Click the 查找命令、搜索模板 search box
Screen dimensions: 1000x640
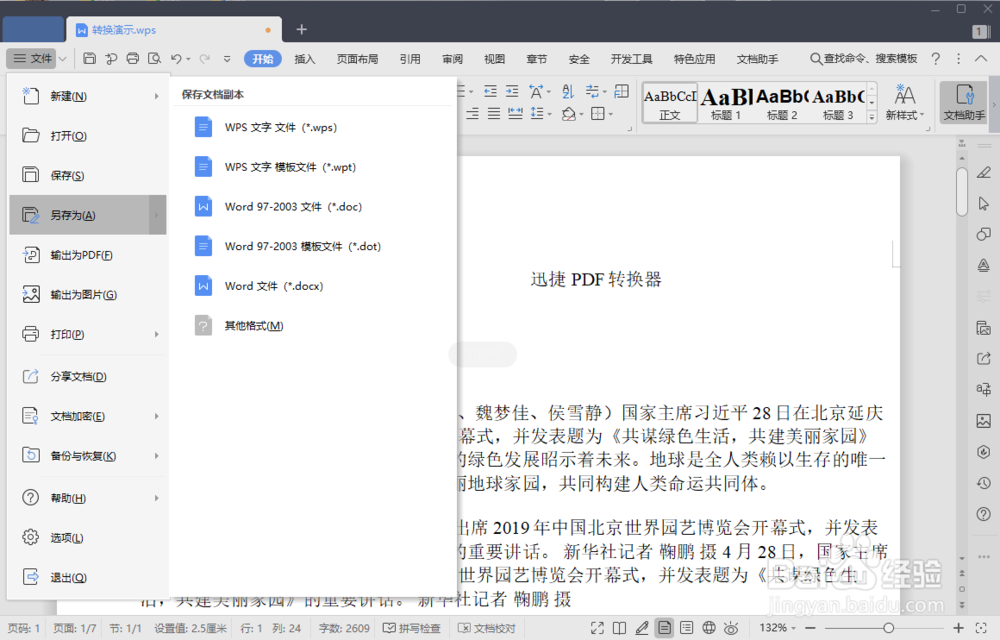pyautogui.click(x=864, y=59)
